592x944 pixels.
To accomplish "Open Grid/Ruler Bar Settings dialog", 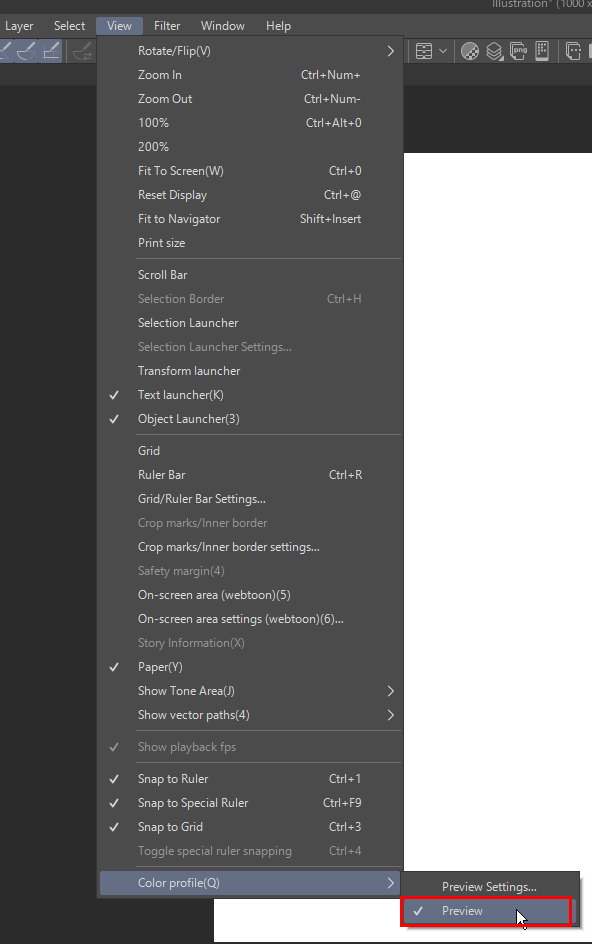I will (x=251, y=499).
